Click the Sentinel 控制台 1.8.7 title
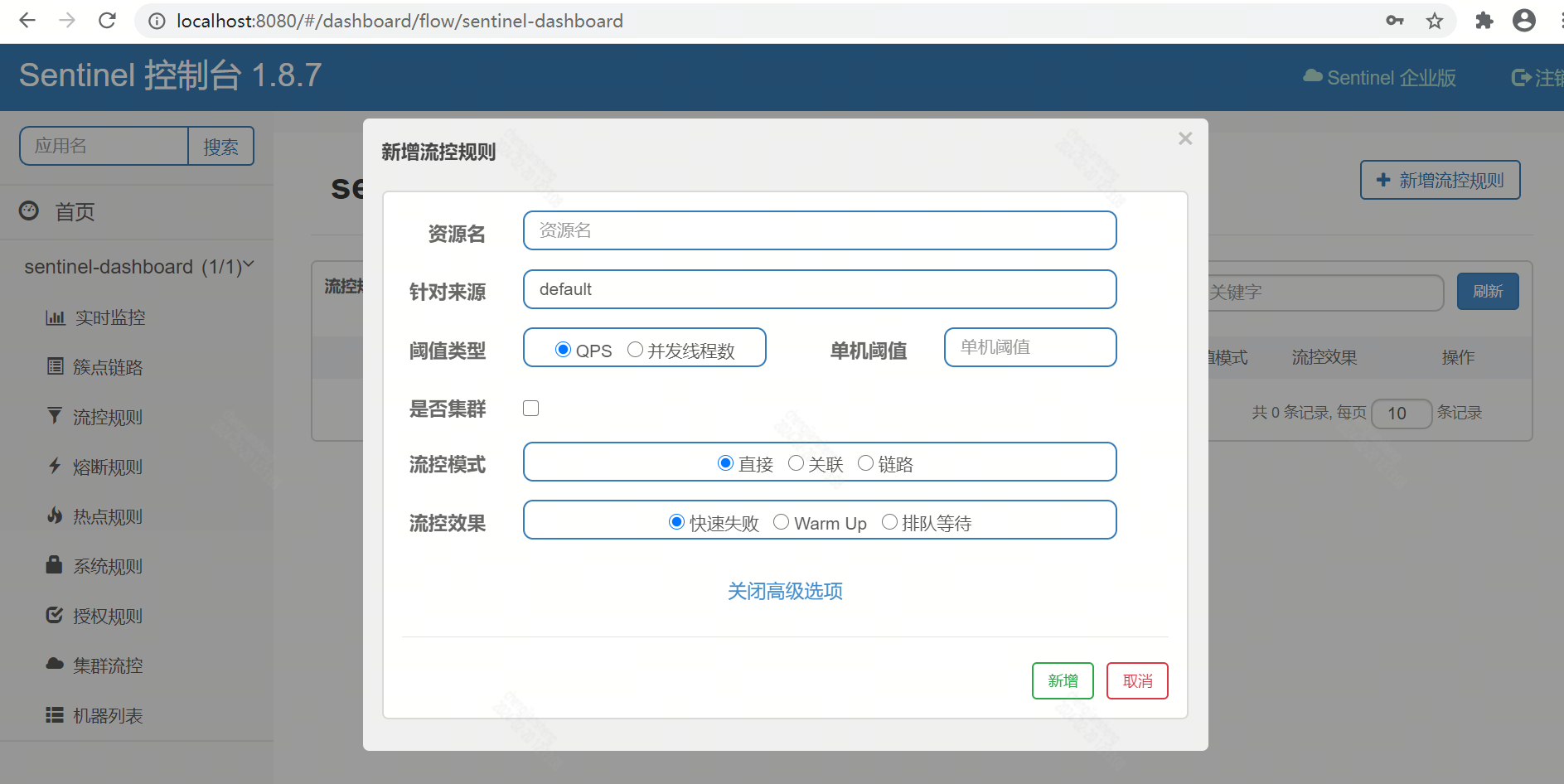The height and width of the screenshot is (784, 1564). pyautogui.click(x=171, y=75)
